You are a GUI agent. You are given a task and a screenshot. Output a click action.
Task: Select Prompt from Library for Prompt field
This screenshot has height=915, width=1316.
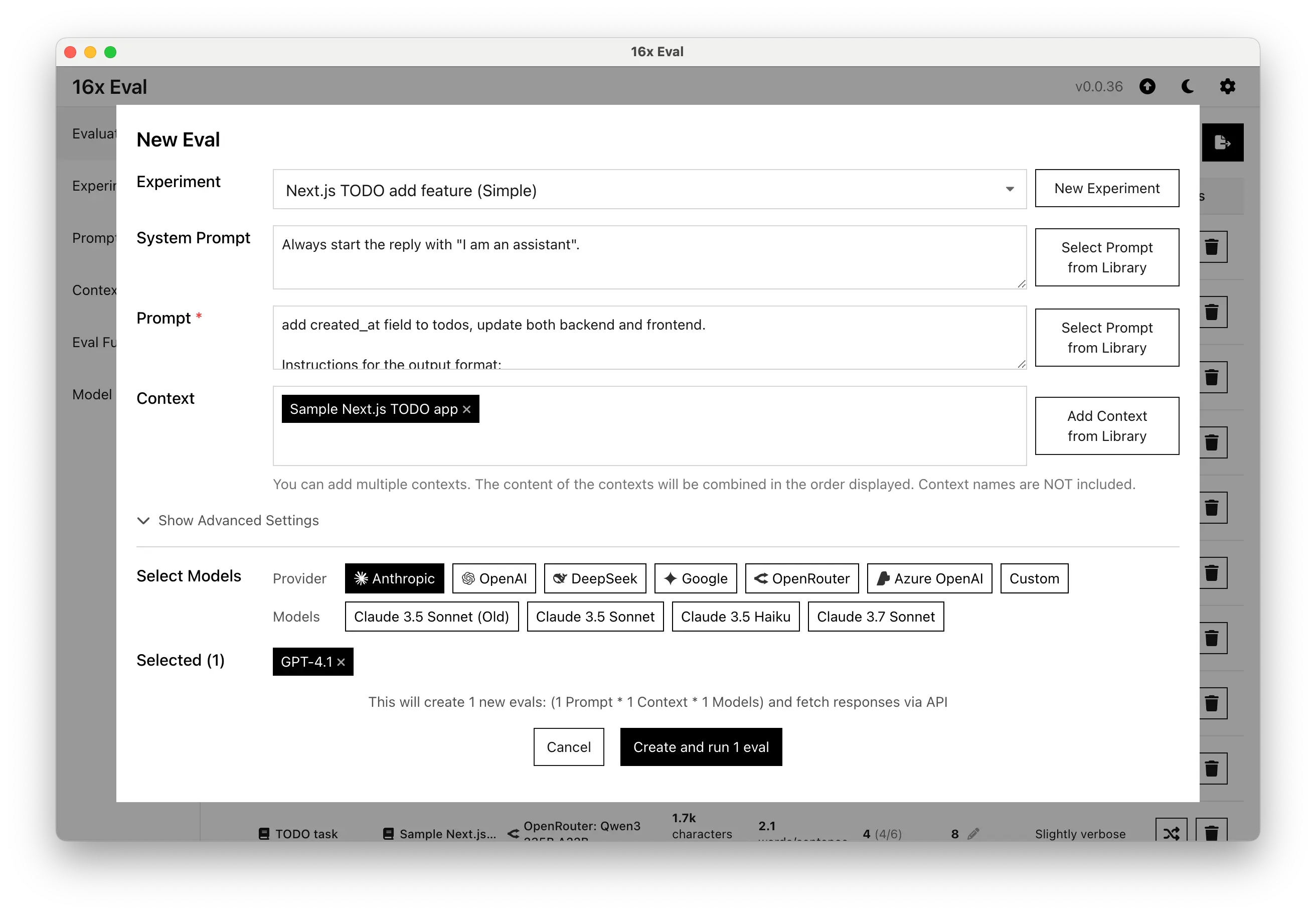1107,338
